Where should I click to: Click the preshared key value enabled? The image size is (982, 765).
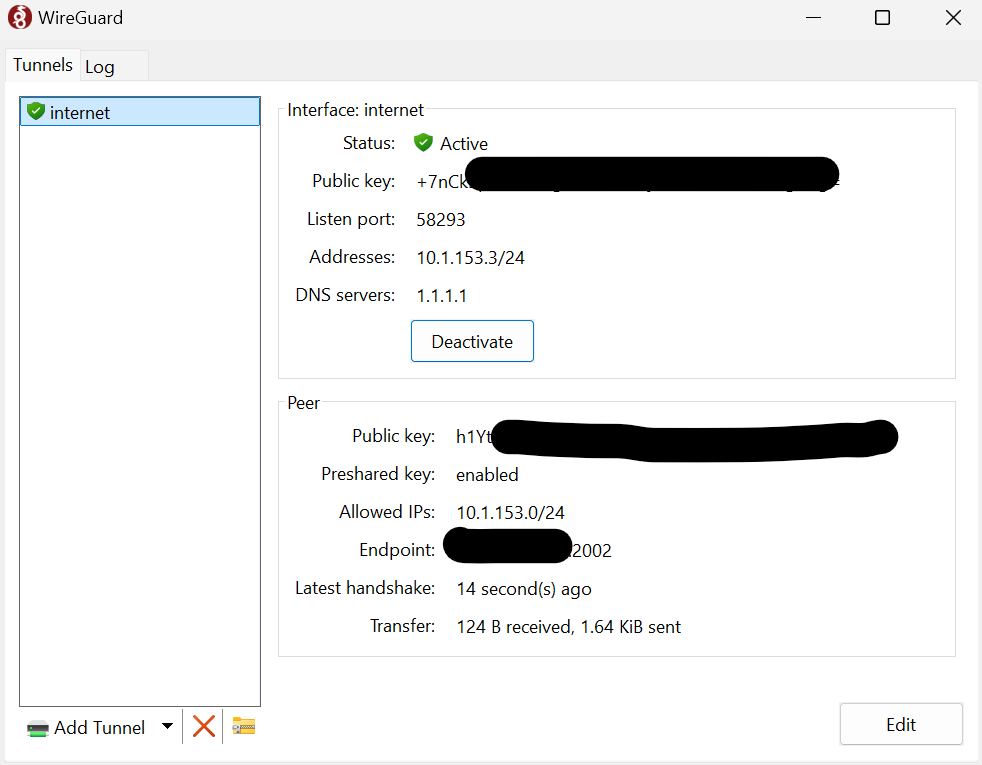click(487, 475)
